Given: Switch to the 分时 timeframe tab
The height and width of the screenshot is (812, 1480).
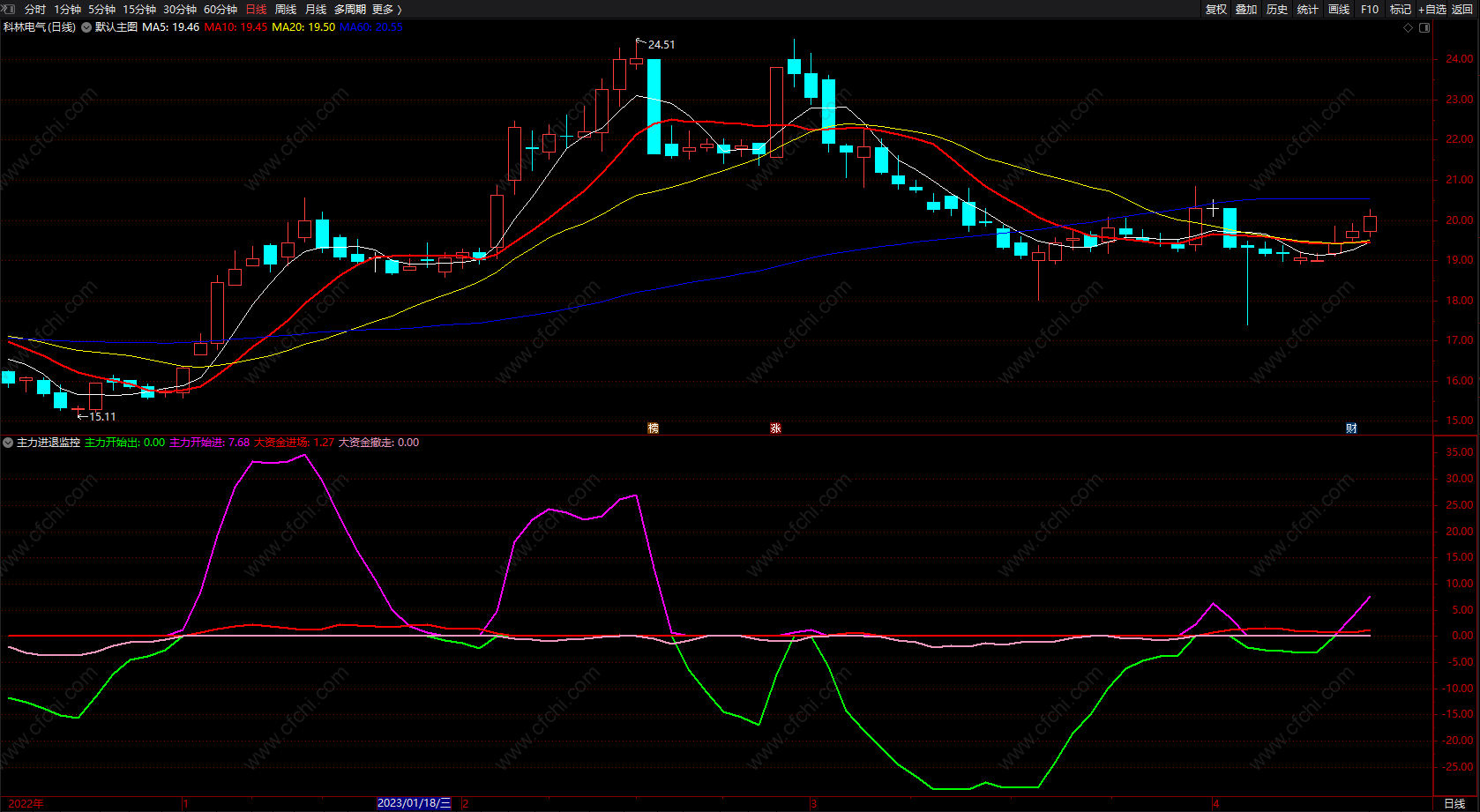Looking at the screenshot, I should click(35, 10).
